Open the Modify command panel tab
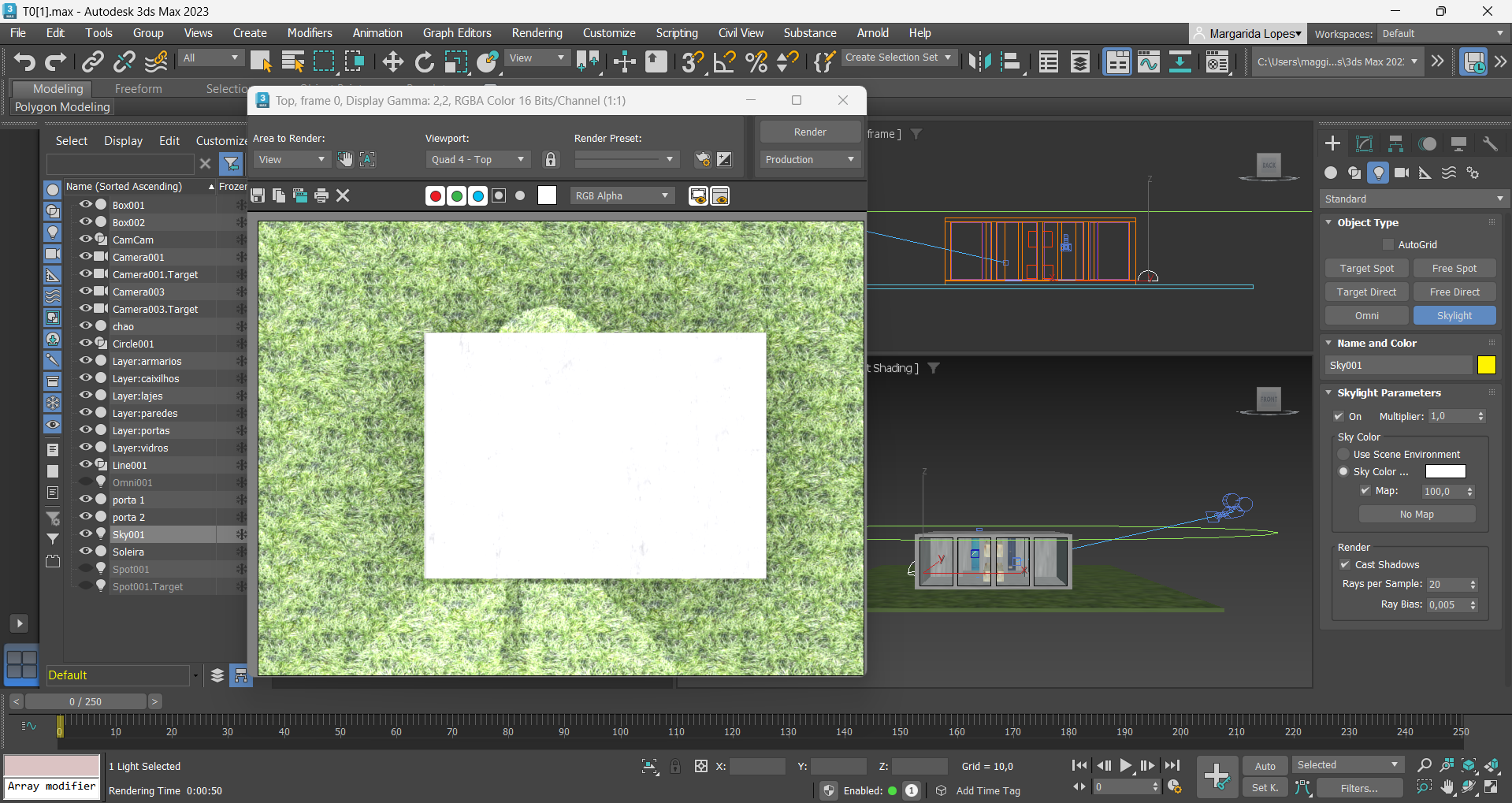The image size is (1512, 803). click(1364, 143)
